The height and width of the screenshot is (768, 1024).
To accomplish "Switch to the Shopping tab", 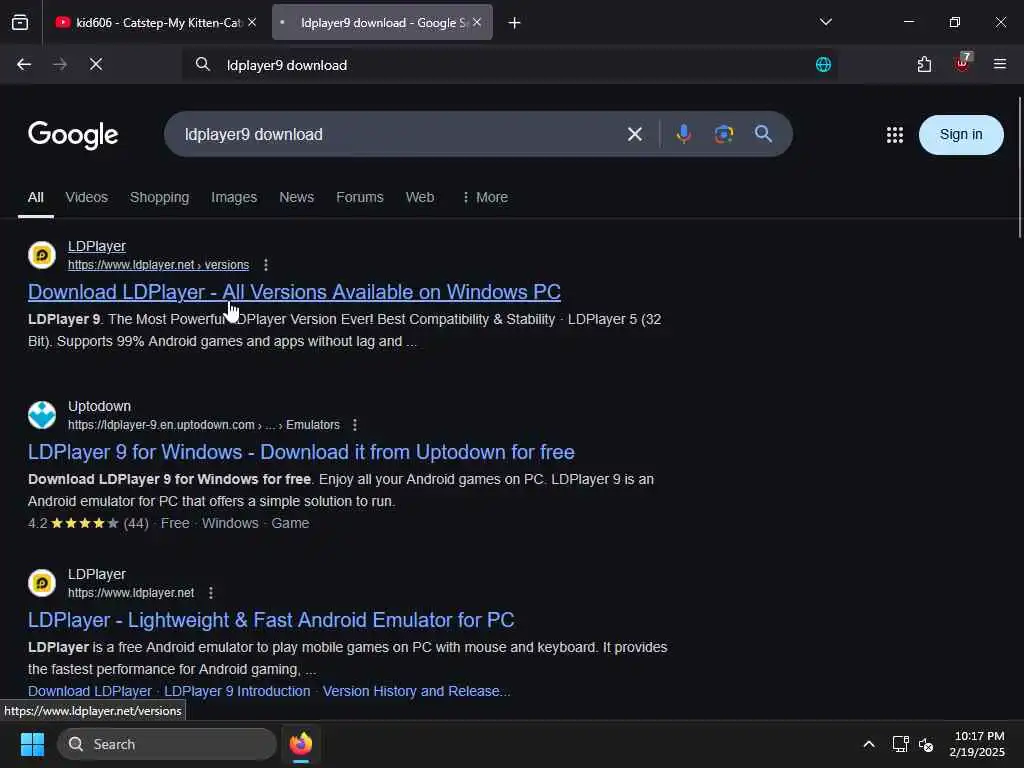I will click(159, 197).
